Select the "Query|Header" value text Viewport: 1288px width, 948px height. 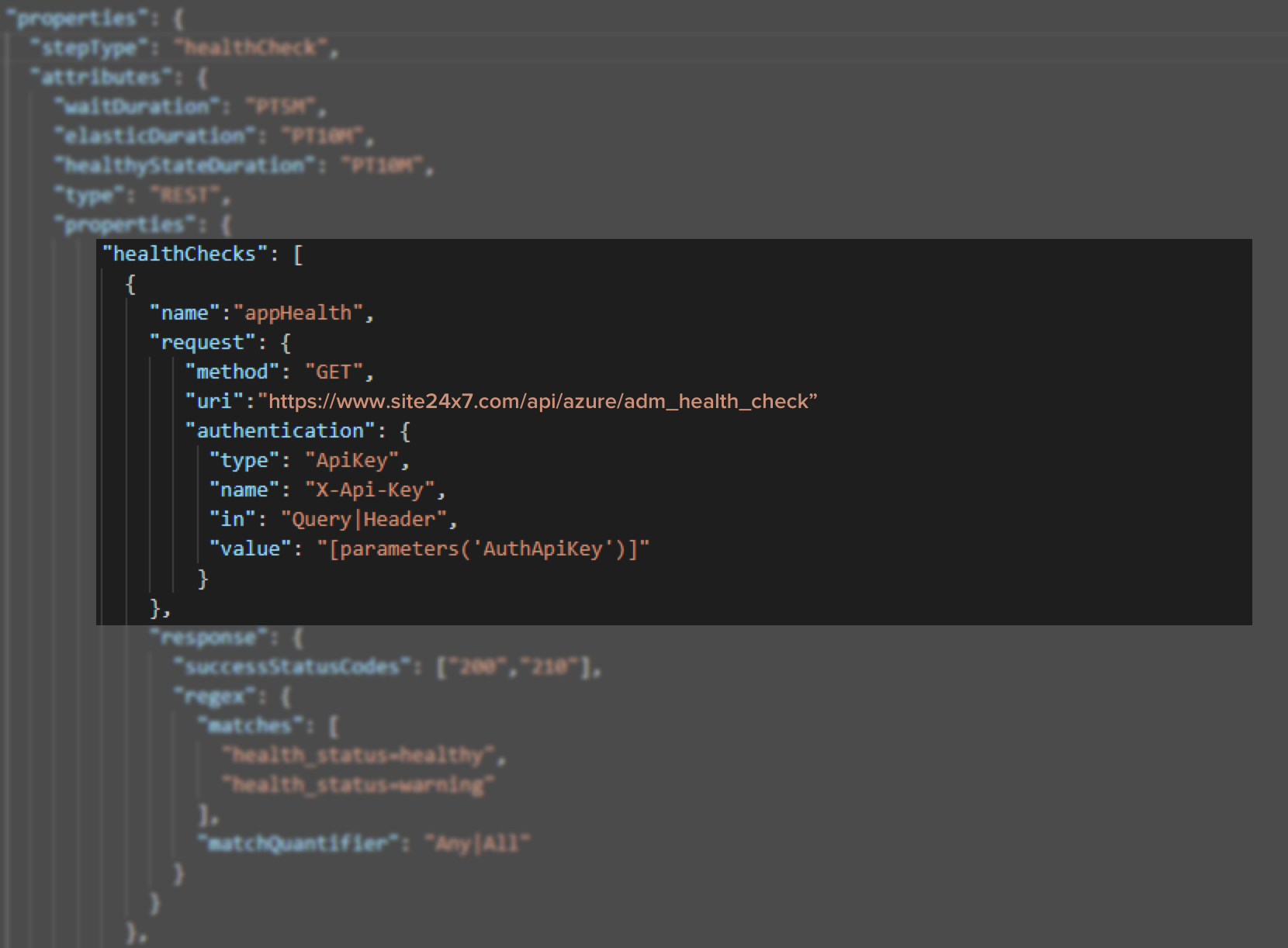(x=363, y=520)
